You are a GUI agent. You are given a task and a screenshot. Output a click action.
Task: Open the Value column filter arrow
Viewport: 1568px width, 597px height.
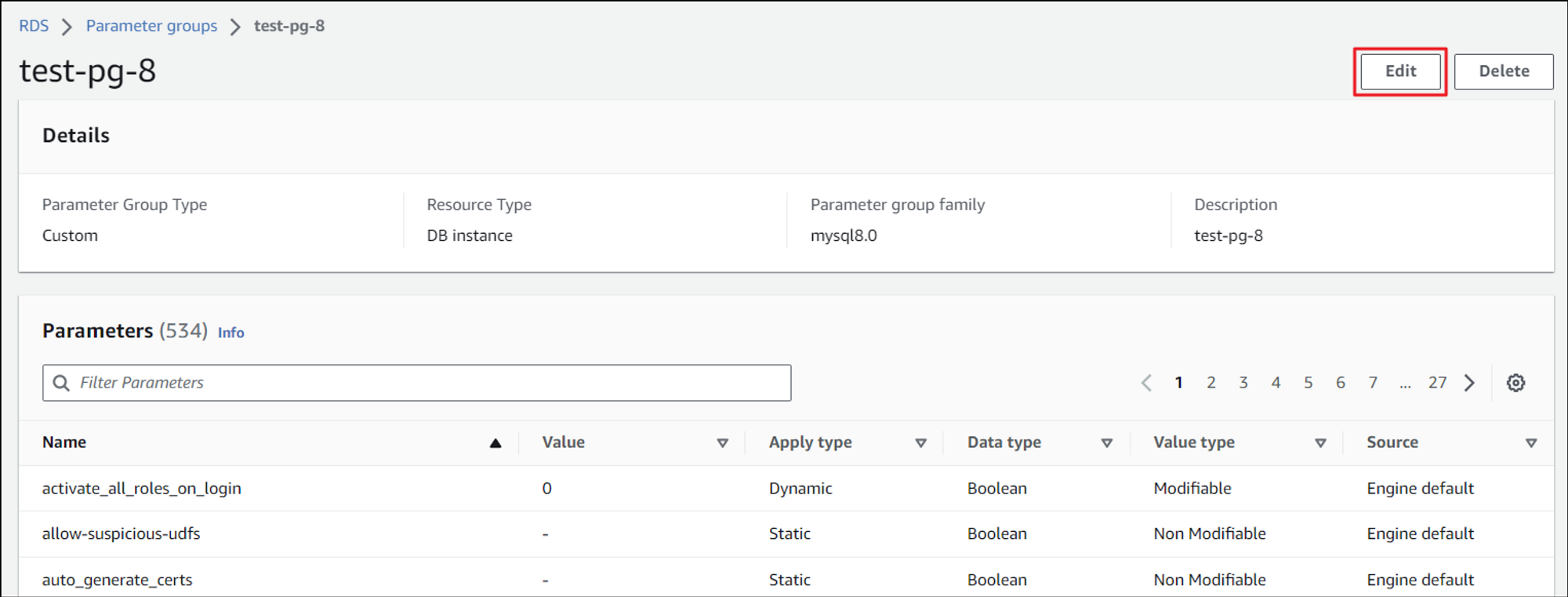coord(722,443)
